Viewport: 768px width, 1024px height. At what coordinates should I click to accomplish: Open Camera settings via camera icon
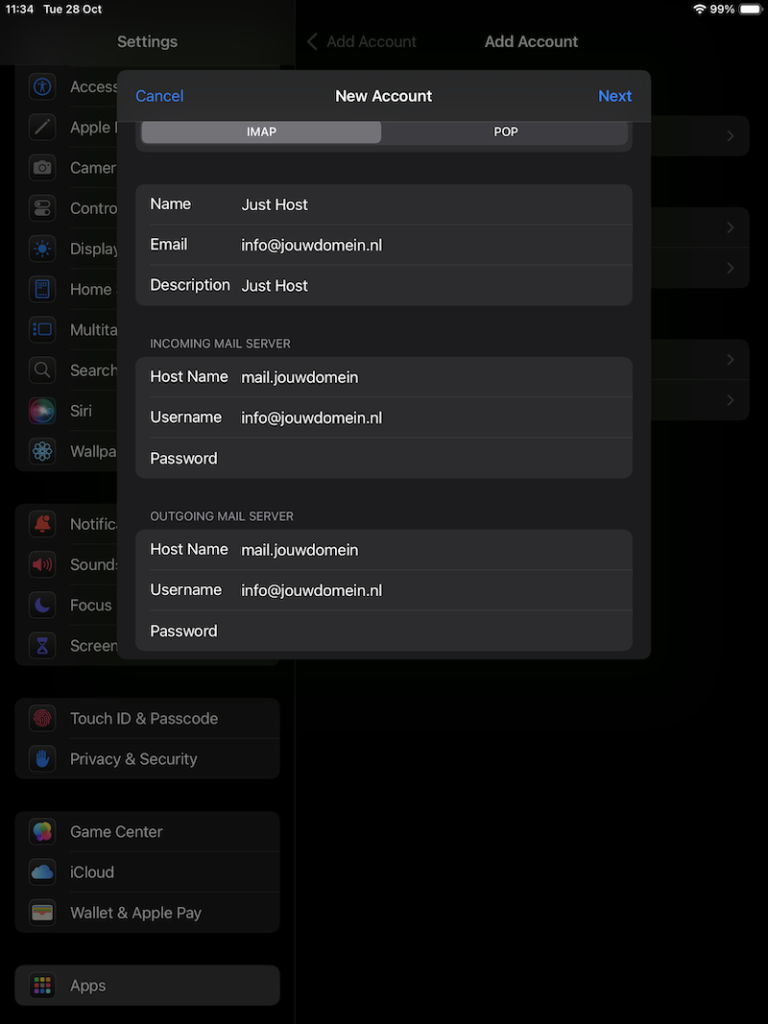click(42, 167)
